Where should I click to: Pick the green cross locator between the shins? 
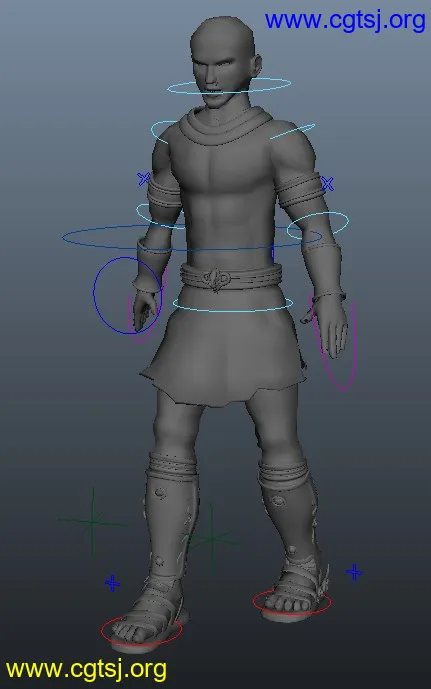tap(212, 538)
